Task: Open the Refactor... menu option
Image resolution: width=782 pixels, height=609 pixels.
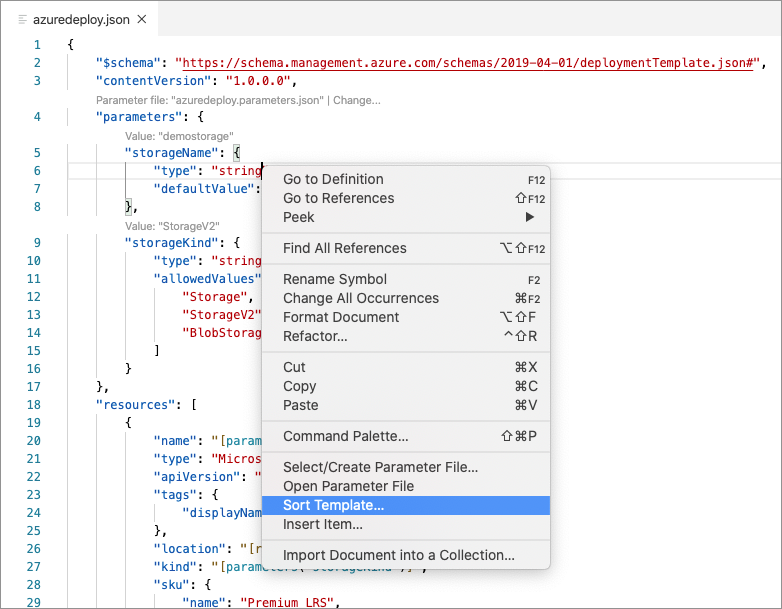Action: pyautogui.click(x=405, y=336)
